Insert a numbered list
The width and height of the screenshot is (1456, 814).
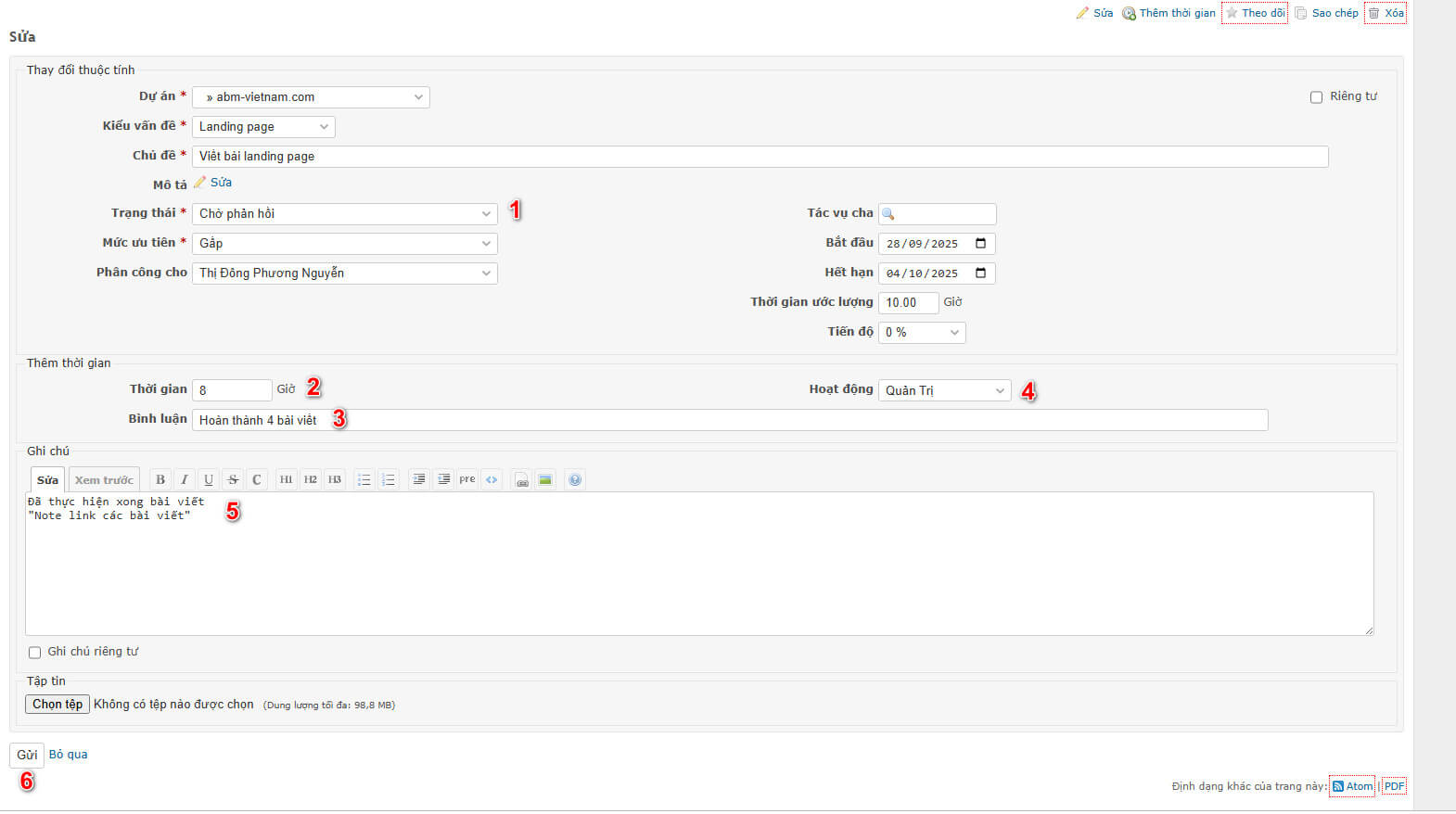coord(389,479)
